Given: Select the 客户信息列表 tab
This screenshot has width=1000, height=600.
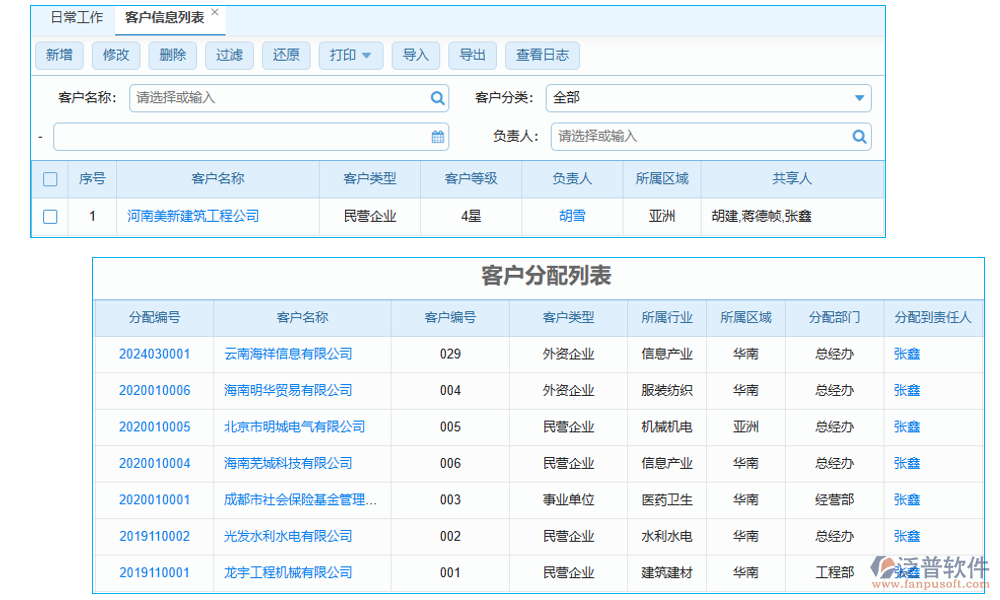Looking at the screenshot, I should 162,16.
